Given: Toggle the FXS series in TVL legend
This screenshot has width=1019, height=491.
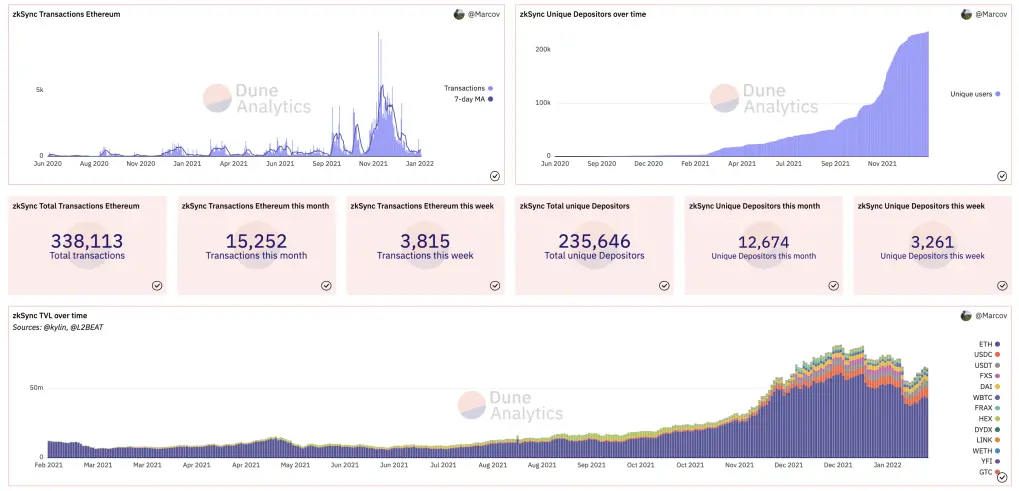Looking at the screenshot, I should (989, 376).
